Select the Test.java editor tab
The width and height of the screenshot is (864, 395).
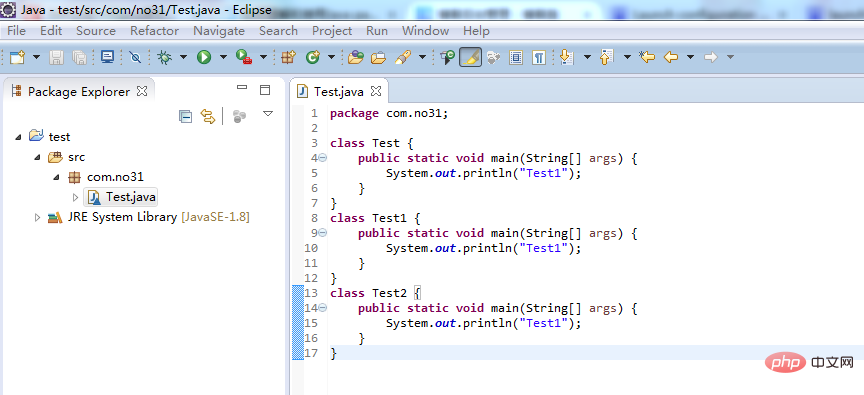(x=338, y=91)
